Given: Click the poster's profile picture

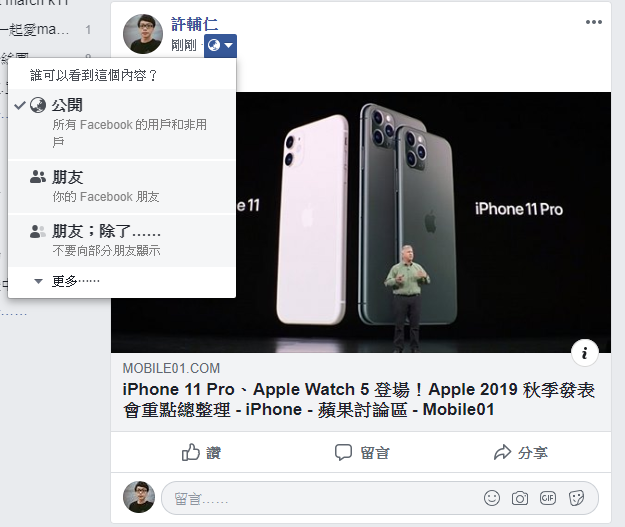Looking at the screenshot, I should (x=143, y=34).
